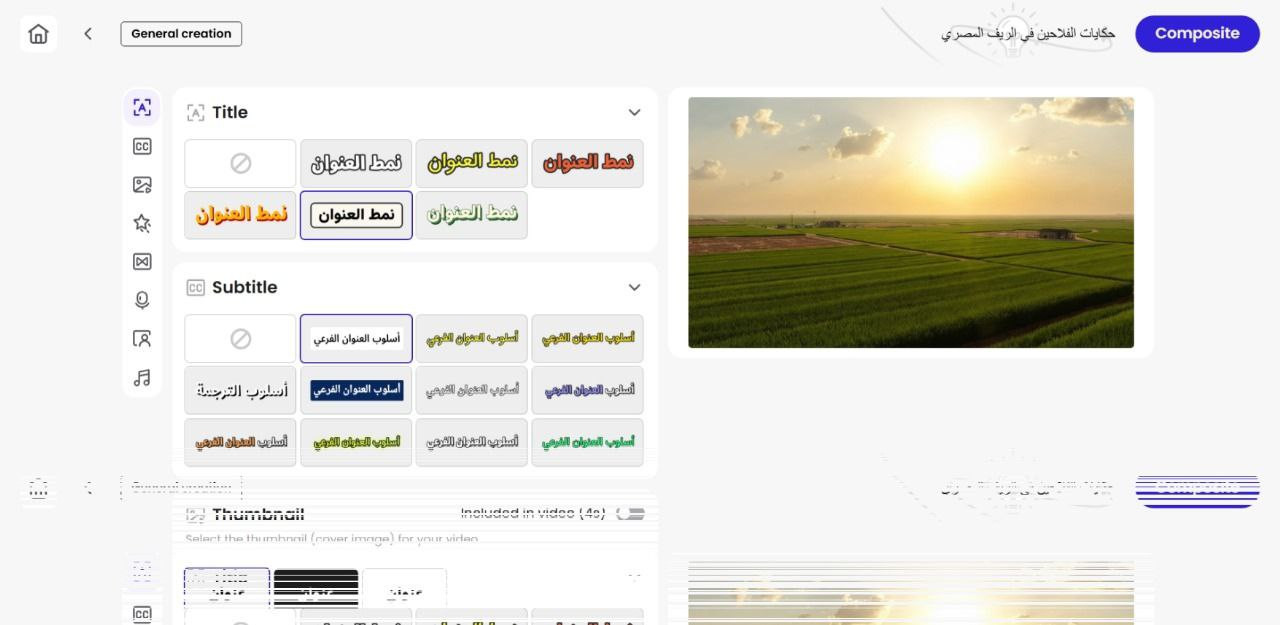Click the Composite button
The height and width of the screenshot is (625, 1280).
tap(1197, 33)
